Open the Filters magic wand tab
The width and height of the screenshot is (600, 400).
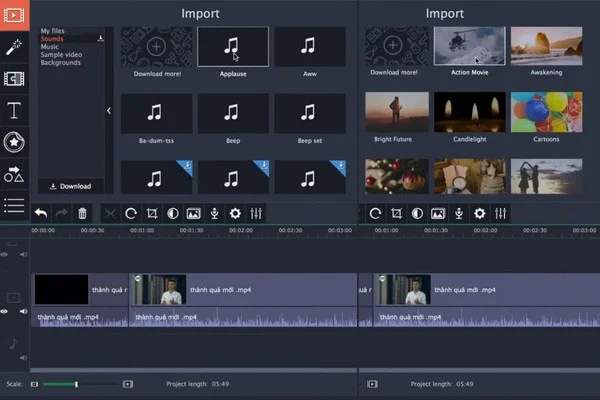coord(14,47)
